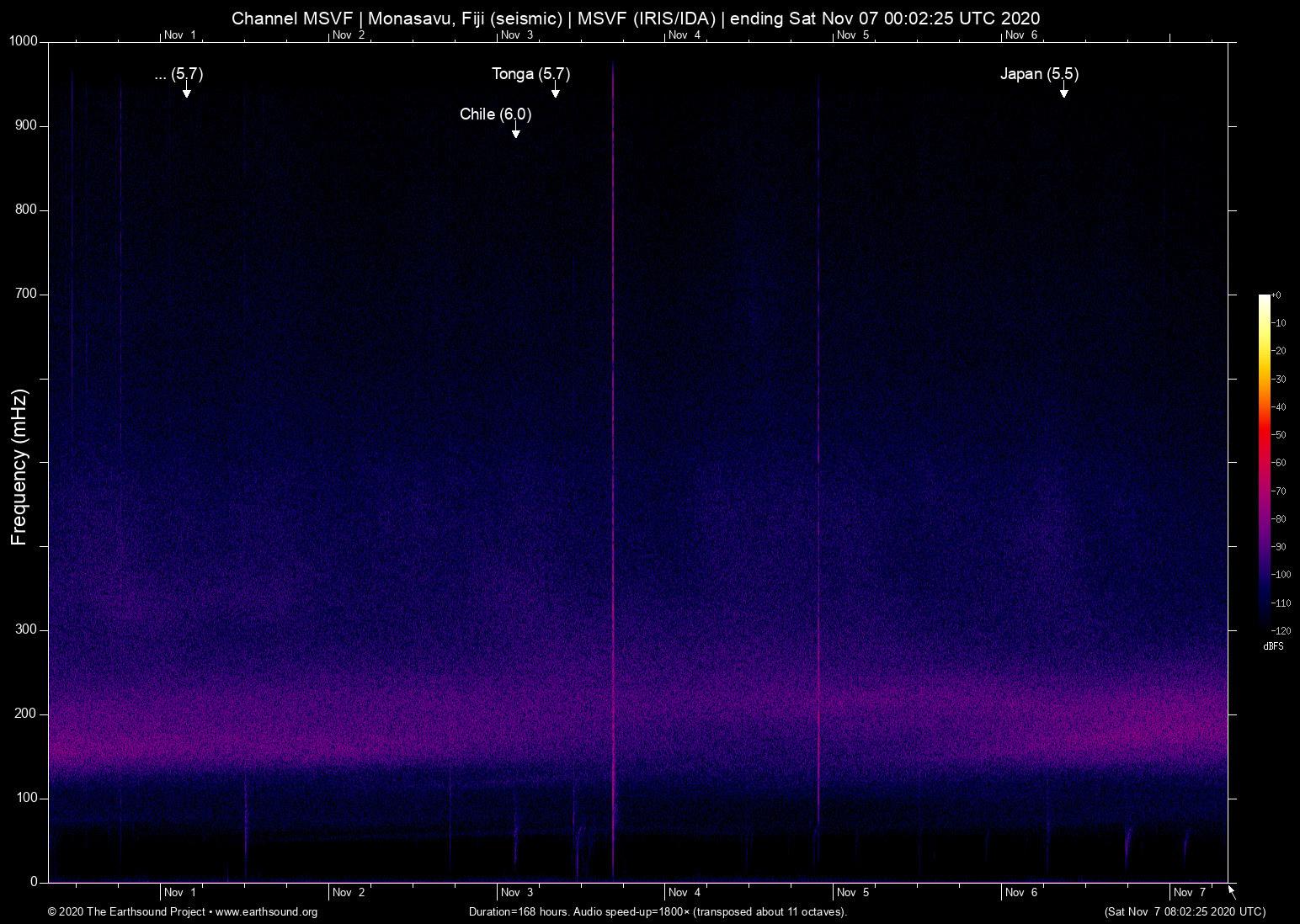Click the dBFS color scale bar
This screenshot has height=924, width=1300.
click(x=1264, y=461)
